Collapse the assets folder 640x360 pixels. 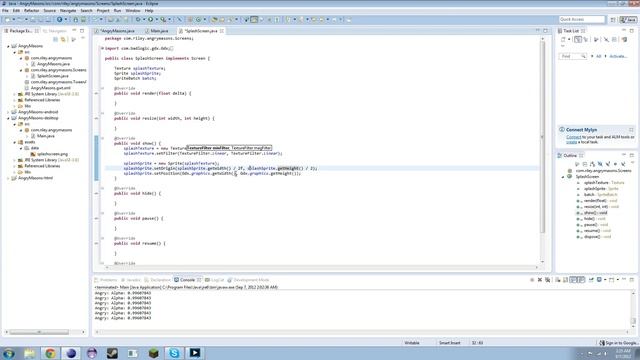point(15,142)
